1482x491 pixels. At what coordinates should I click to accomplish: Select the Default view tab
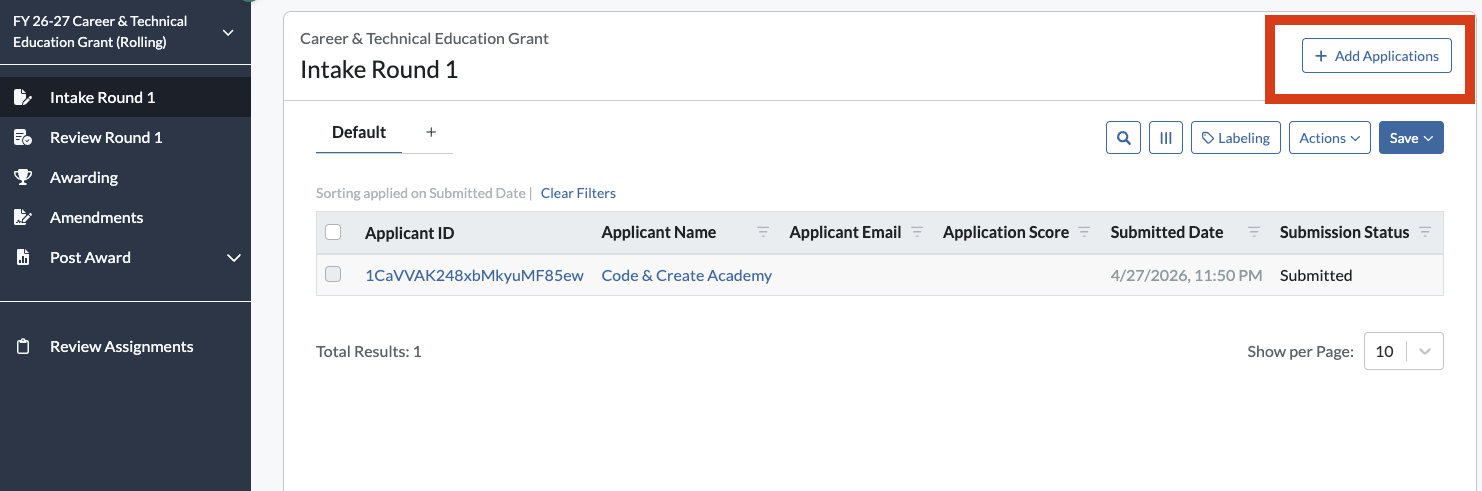click(359, 132)
